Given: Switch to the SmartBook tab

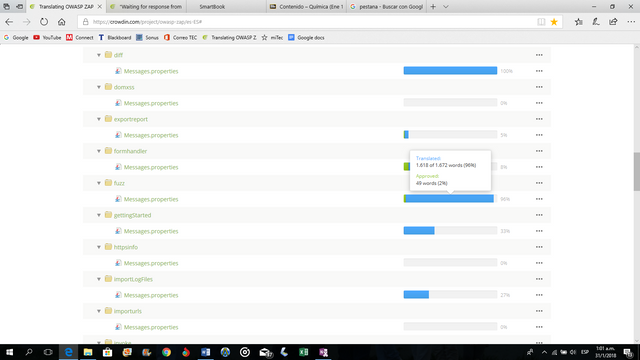Looking at the screenshot, I should (227, 7).
